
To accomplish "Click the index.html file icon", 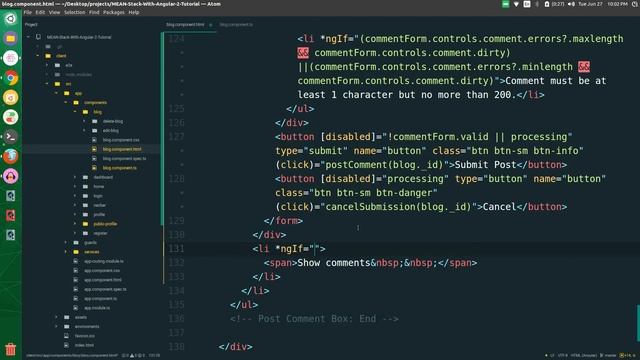I will (67, 345).
